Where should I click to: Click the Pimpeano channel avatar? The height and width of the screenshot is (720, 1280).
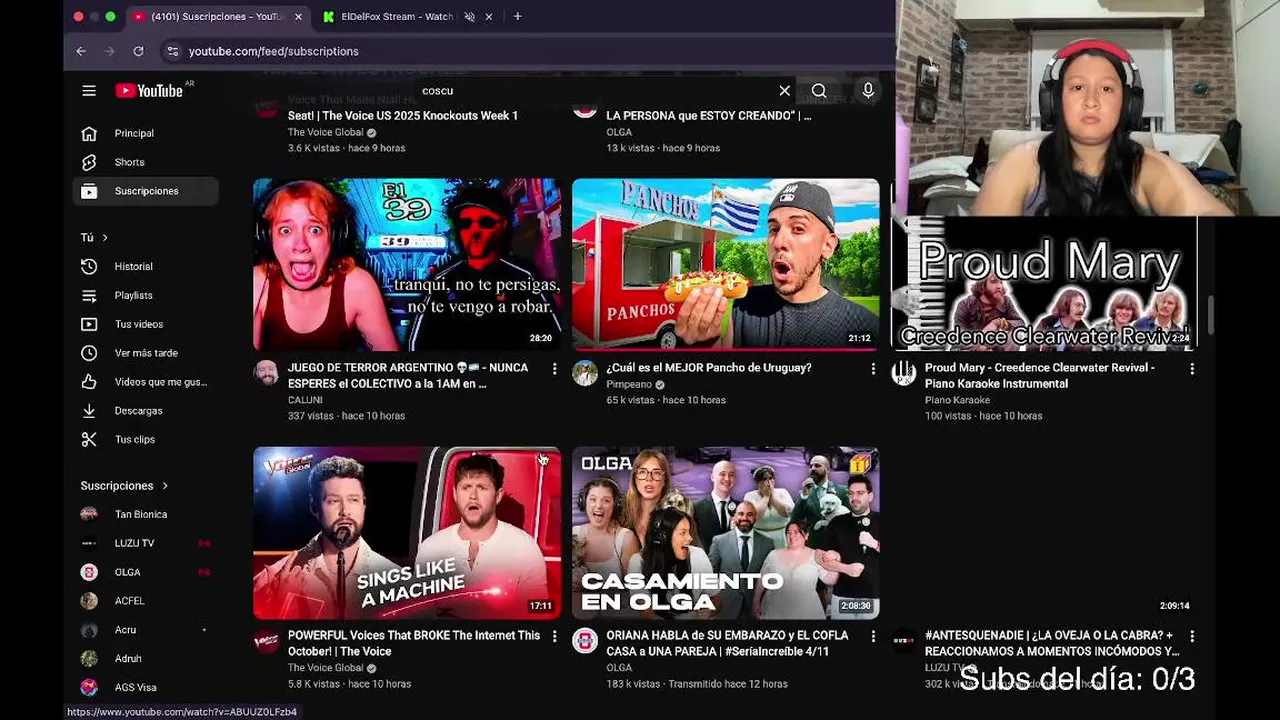(585, 373)
